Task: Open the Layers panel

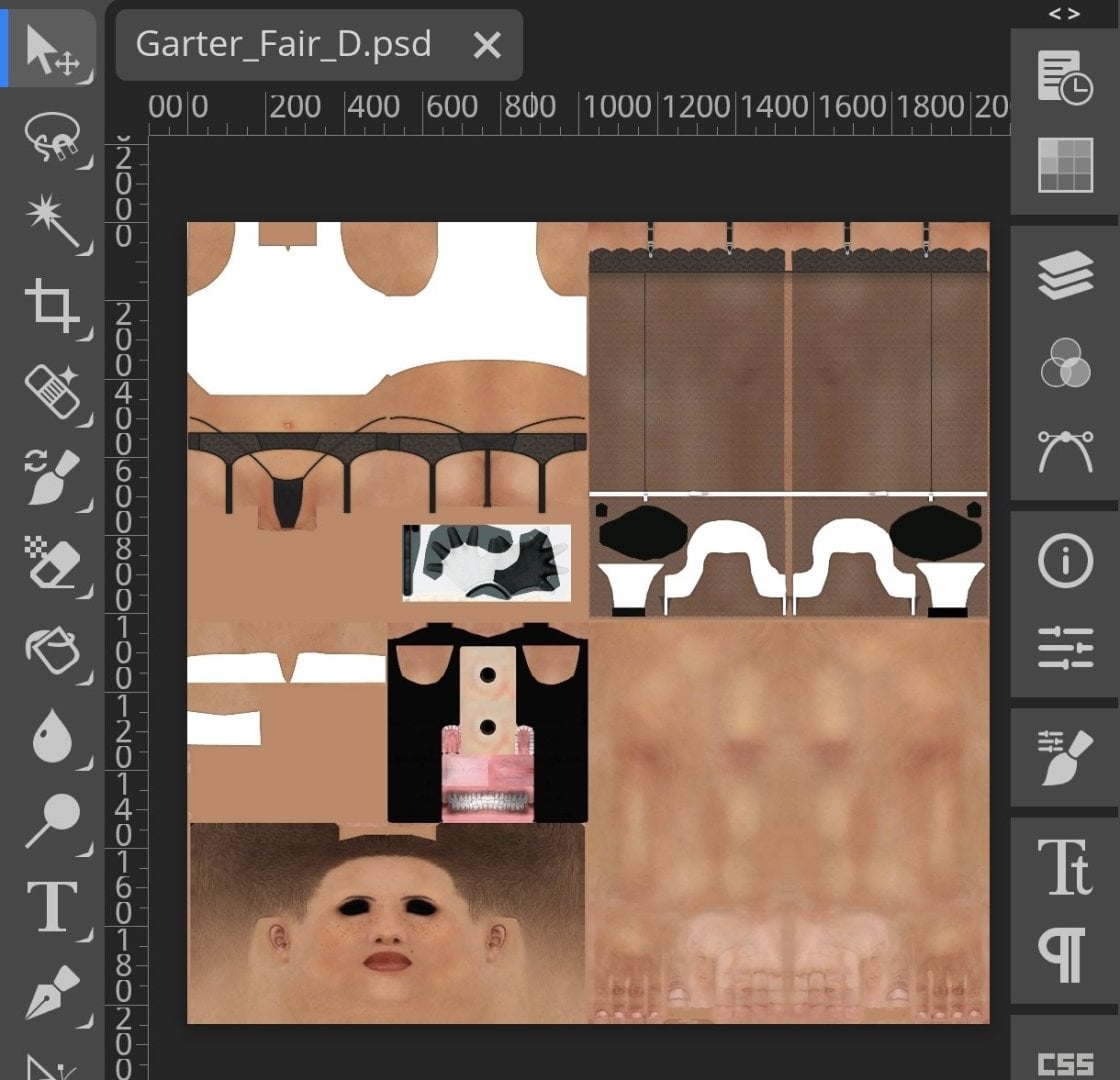Action: (1065, 275)
